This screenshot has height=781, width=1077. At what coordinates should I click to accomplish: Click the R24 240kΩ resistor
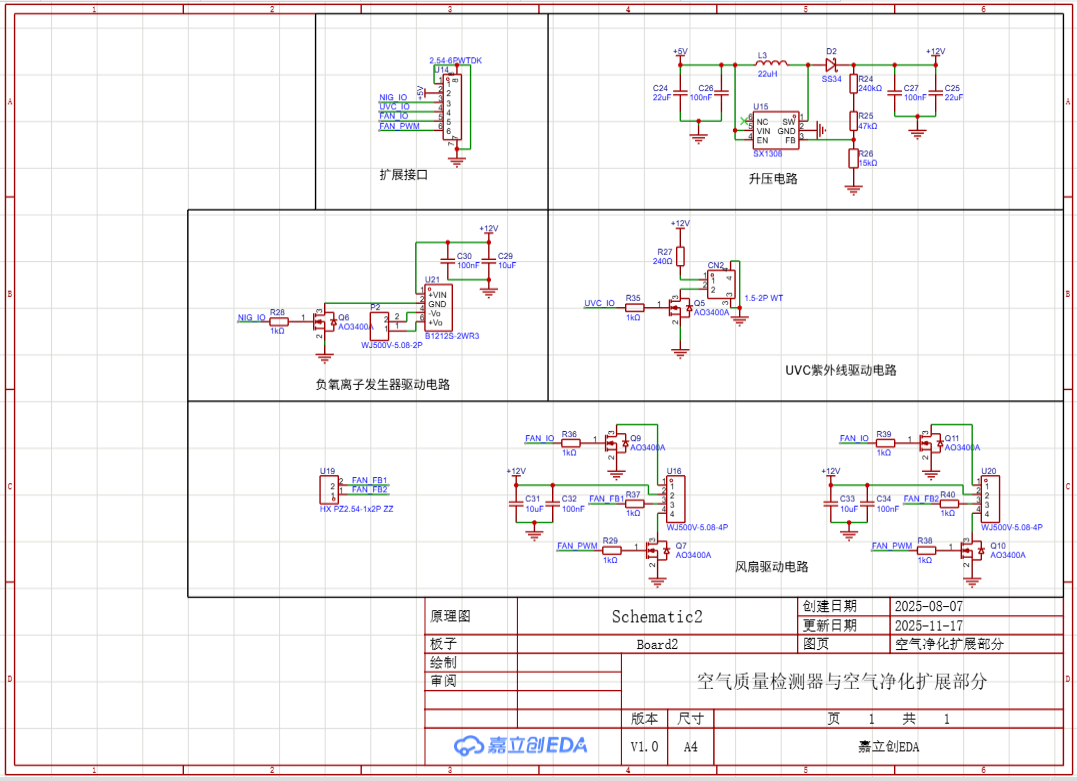853,84
